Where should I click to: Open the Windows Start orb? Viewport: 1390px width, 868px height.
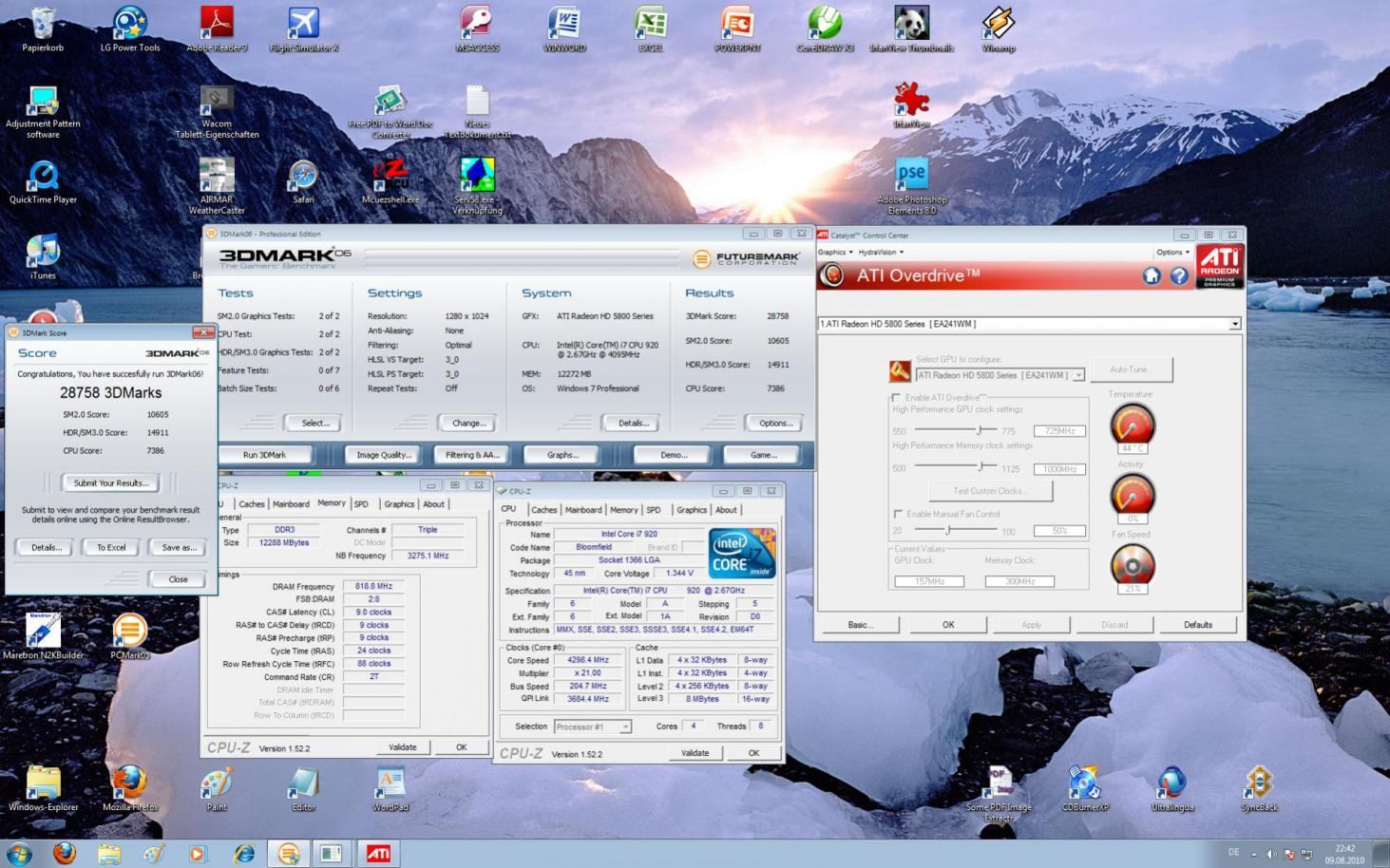pos(19,853)
